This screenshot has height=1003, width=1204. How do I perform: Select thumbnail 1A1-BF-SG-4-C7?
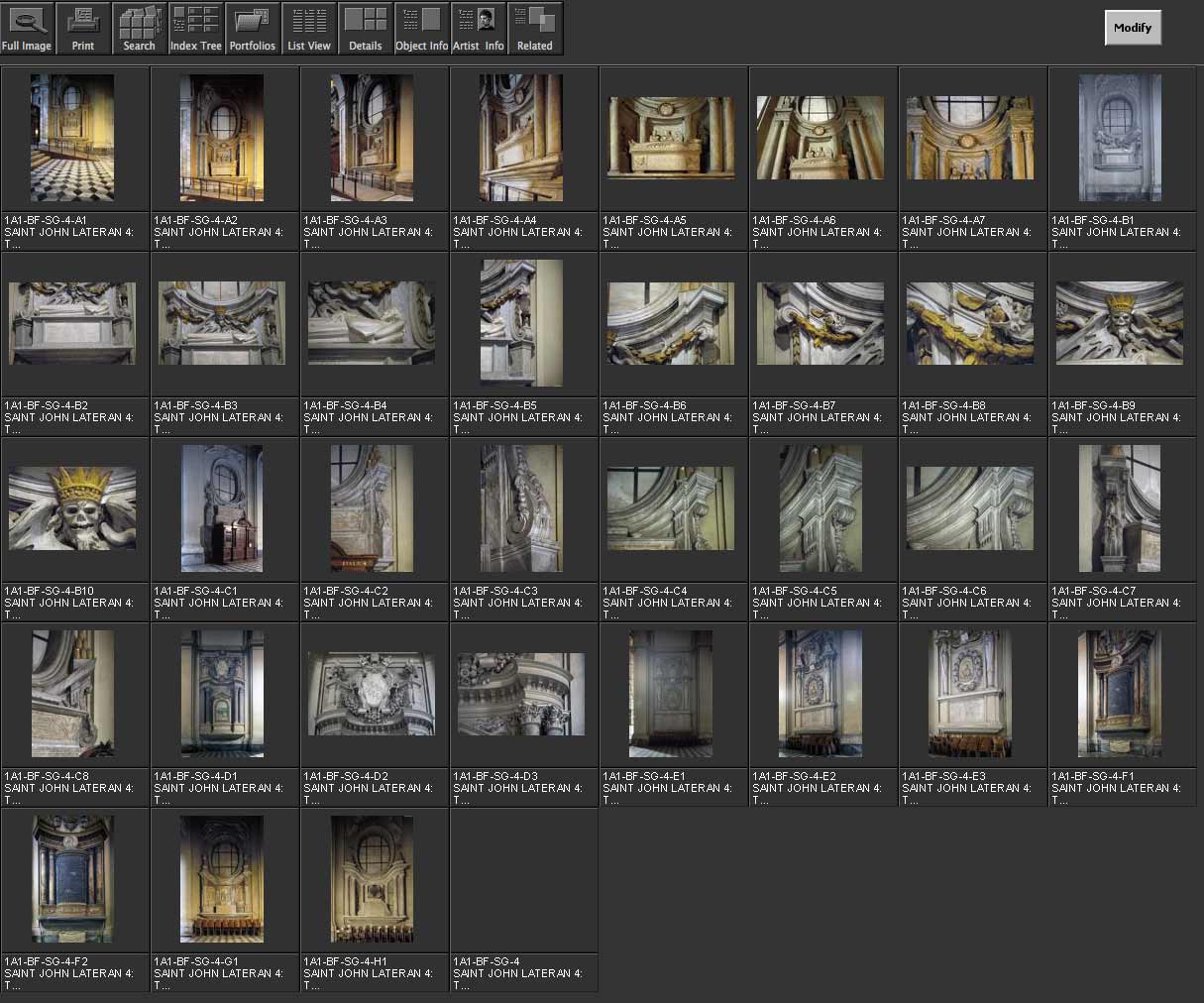pyautogui.click(x=1120, y=508)
